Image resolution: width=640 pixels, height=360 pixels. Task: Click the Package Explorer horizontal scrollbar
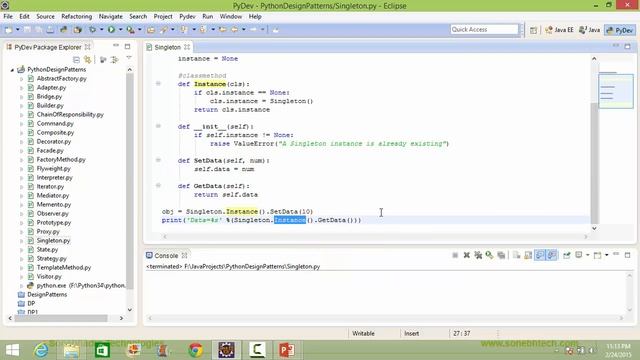[60, 318]
